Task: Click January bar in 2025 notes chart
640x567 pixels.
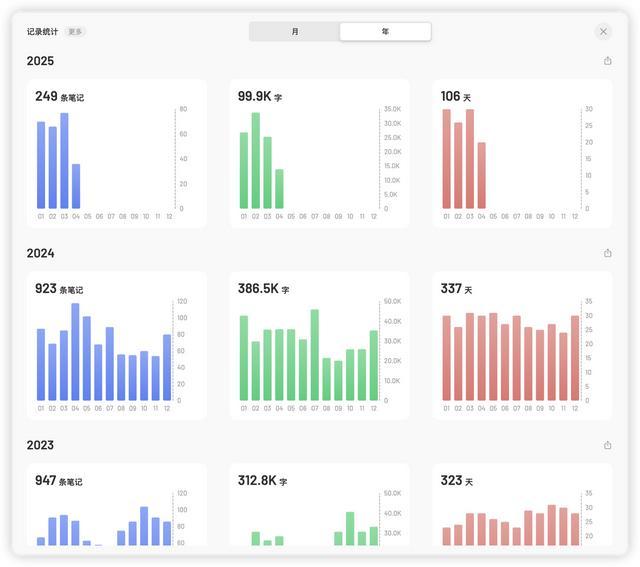Action: 41,165
